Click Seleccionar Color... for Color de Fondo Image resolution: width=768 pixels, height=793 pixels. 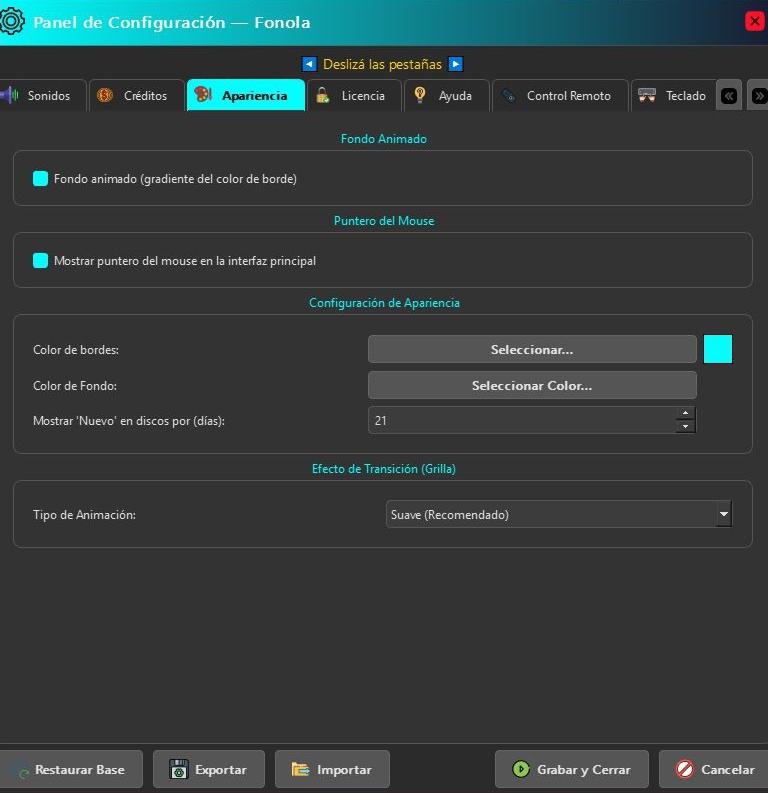pyautogui.click(x=532, y=385)
